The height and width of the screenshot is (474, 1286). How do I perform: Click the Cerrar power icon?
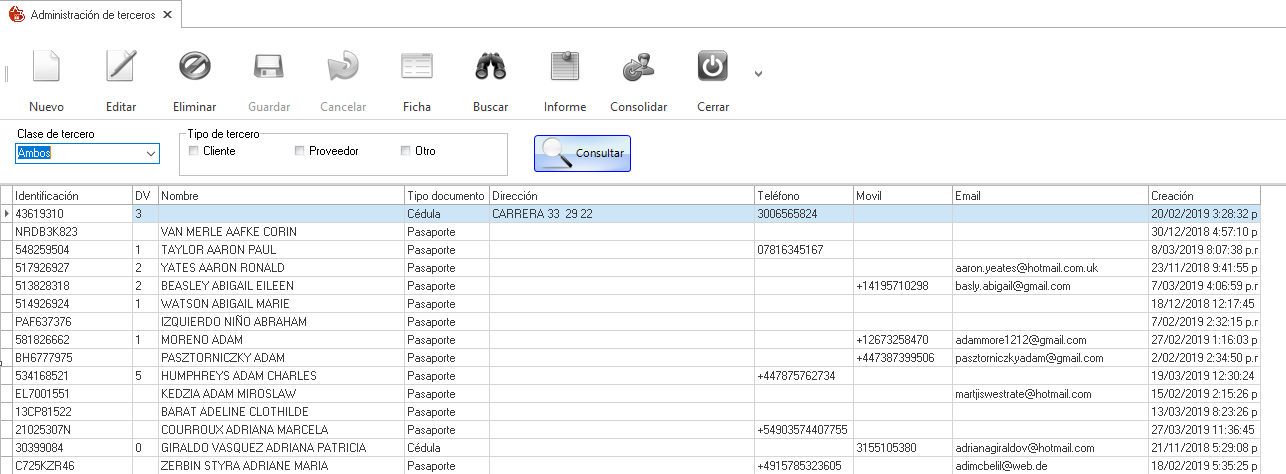pos(712,67)
